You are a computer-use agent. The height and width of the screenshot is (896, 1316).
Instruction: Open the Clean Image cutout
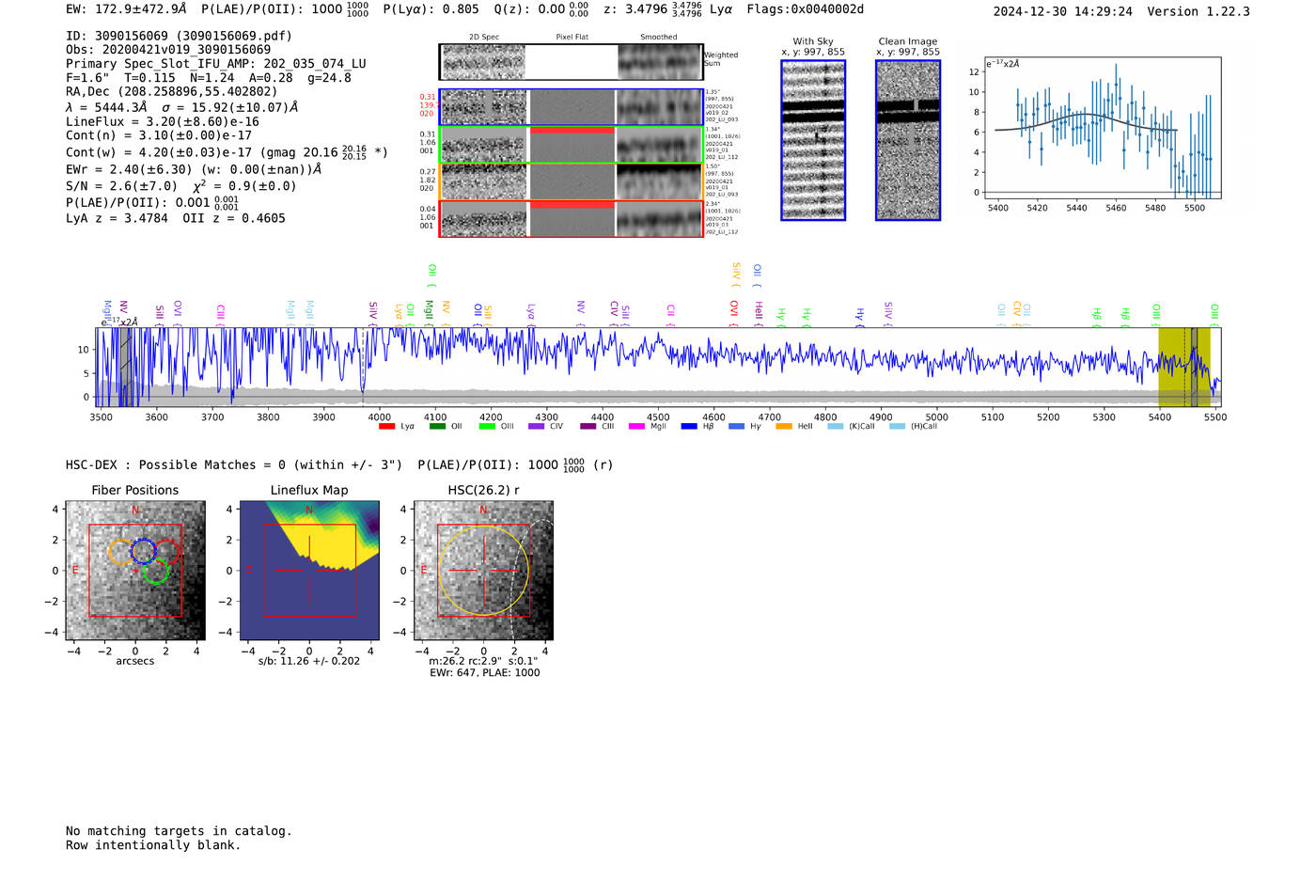tap(908, 140)
